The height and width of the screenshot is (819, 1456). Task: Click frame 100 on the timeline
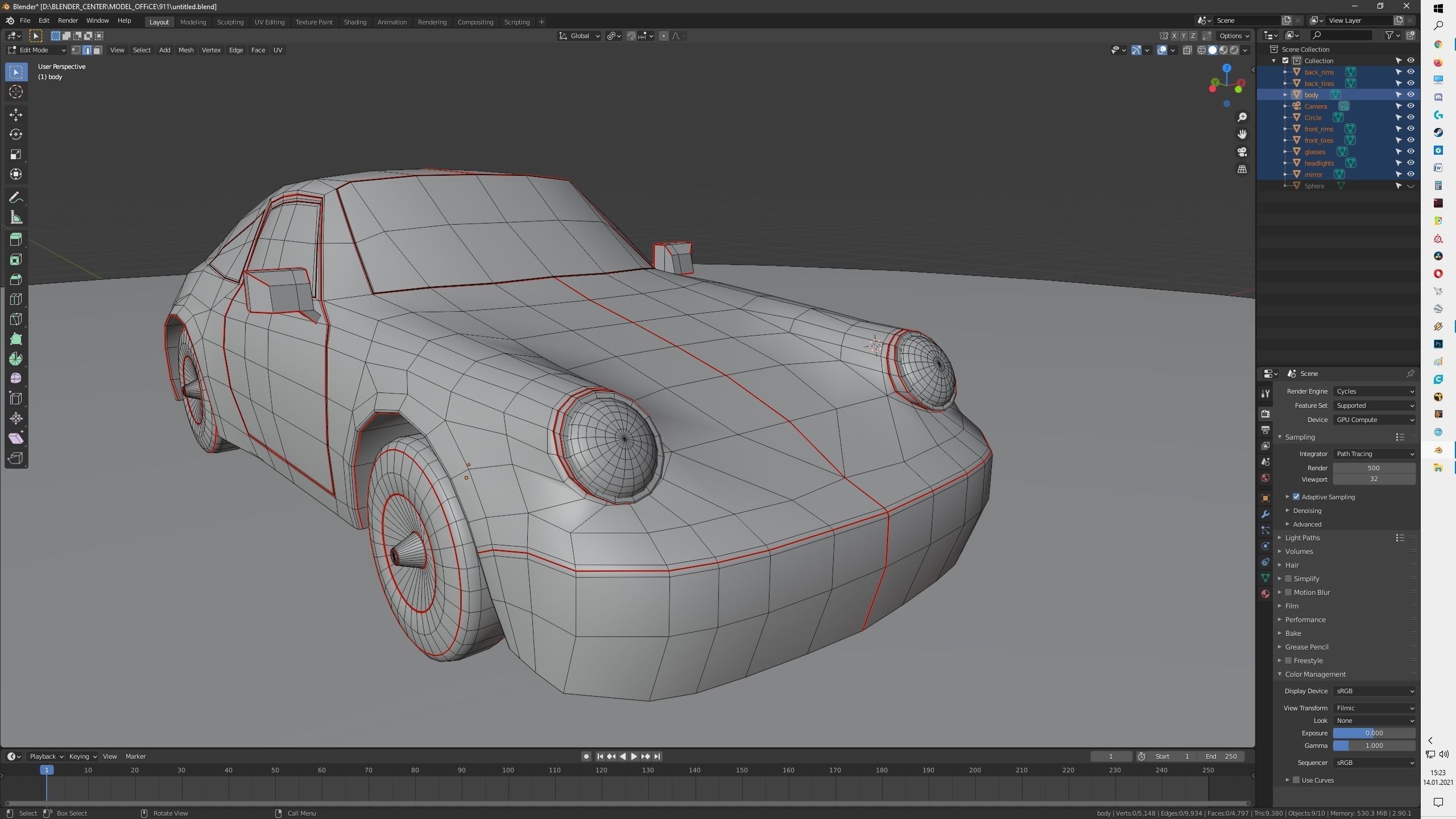pos(507,770)
